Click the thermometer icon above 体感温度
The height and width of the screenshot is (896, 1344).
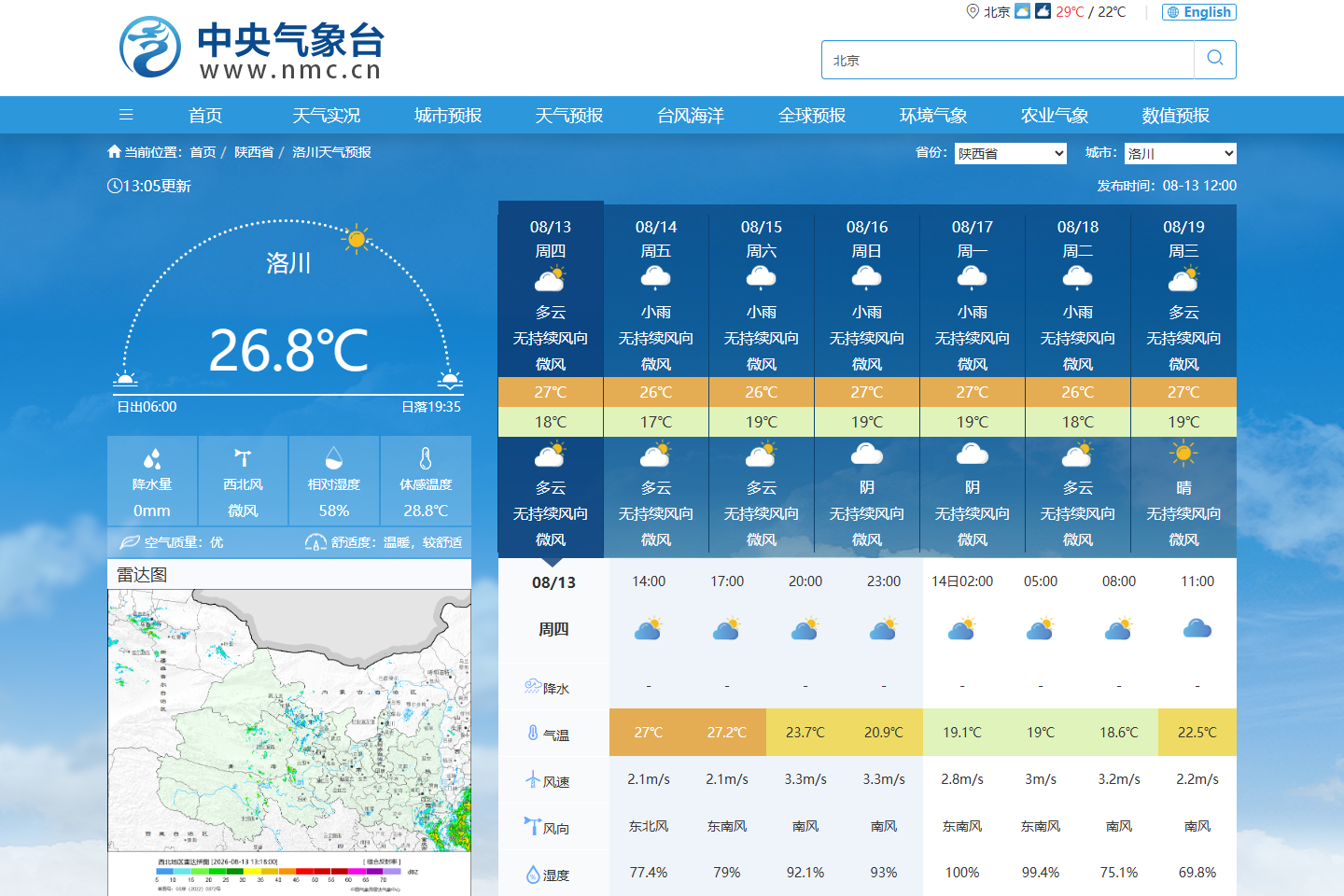point(426,458)
